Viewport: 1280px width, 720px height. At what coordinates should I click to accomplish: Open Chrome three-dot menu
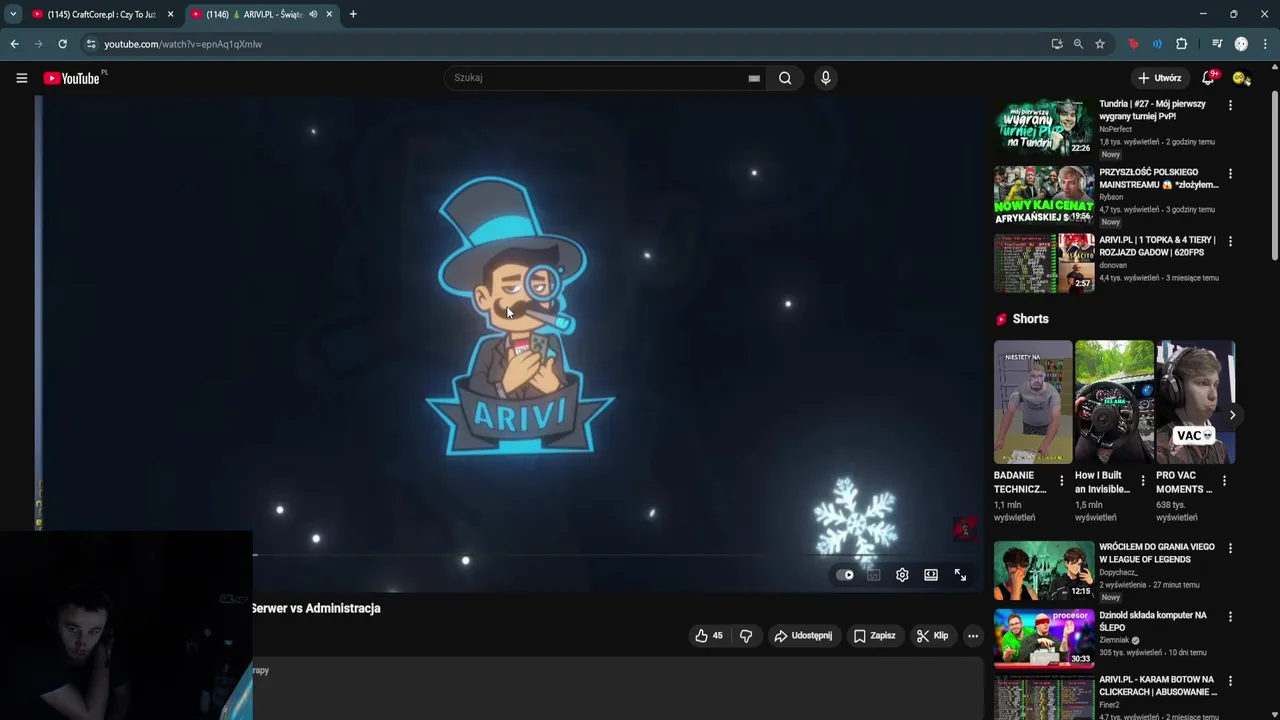[x=1265, y=44]
